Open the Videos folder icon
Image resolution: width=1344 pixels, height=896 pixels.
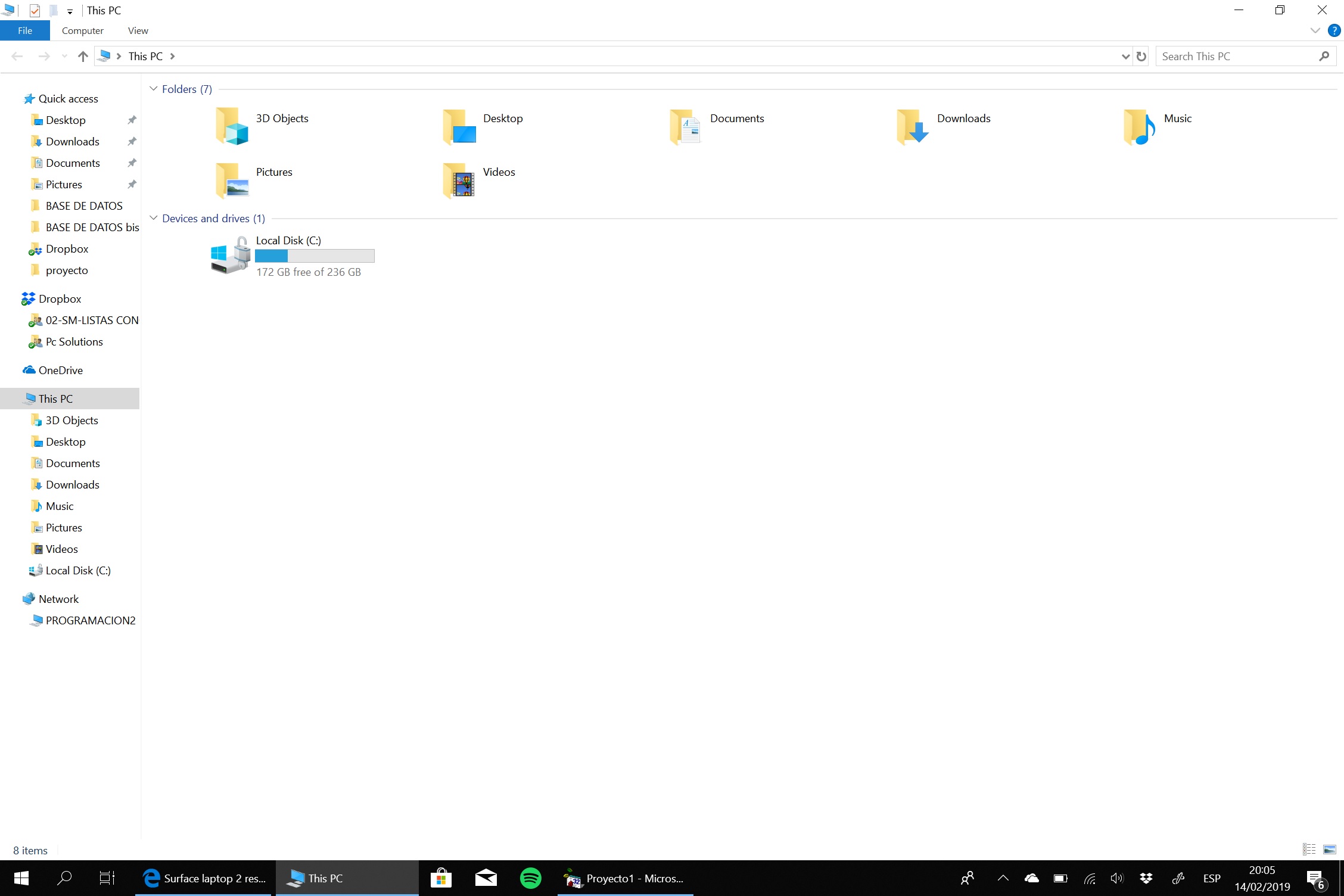coord(459,180)
